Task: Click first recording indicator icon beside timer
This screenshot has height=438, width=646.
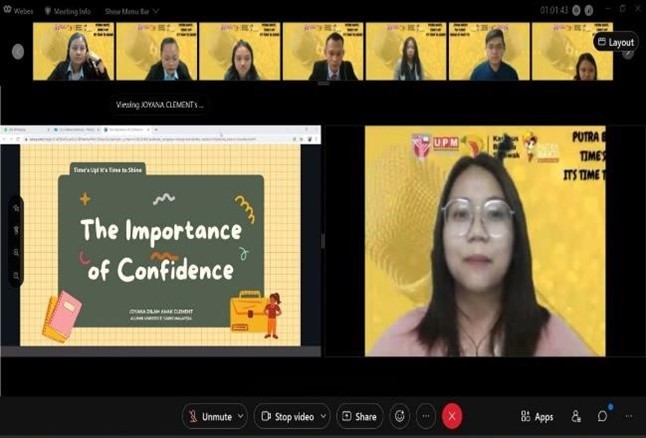Action: pos(576,10)
